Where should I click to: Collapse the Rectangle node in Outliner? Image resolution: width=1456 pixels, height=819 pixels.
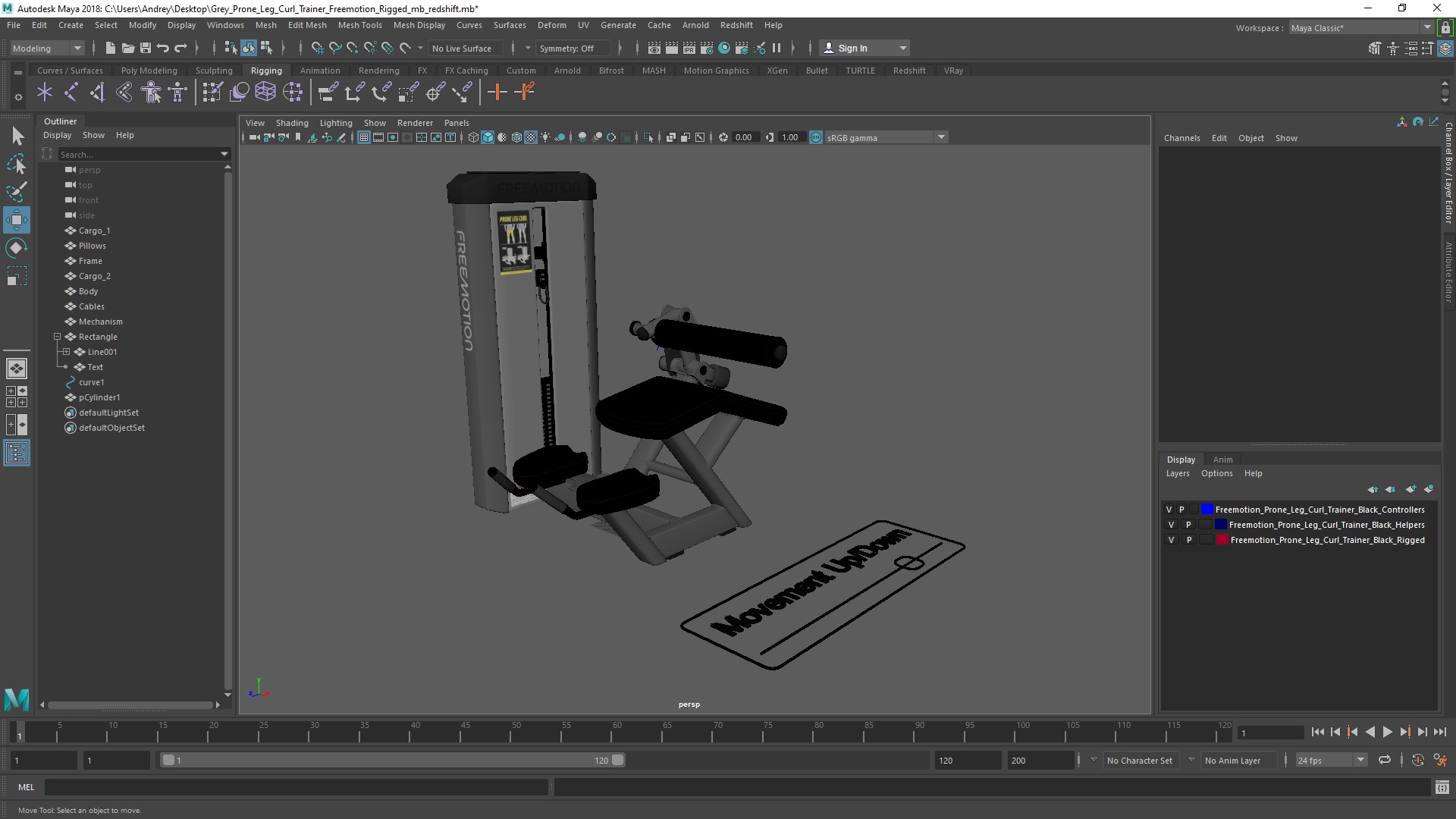57,337
